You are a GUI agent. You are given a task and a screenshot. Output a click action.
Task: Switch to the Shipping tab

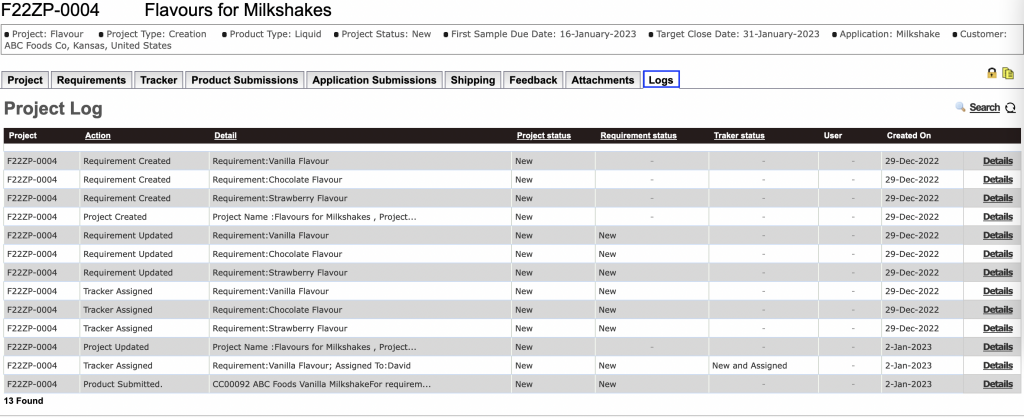[472, 80]
